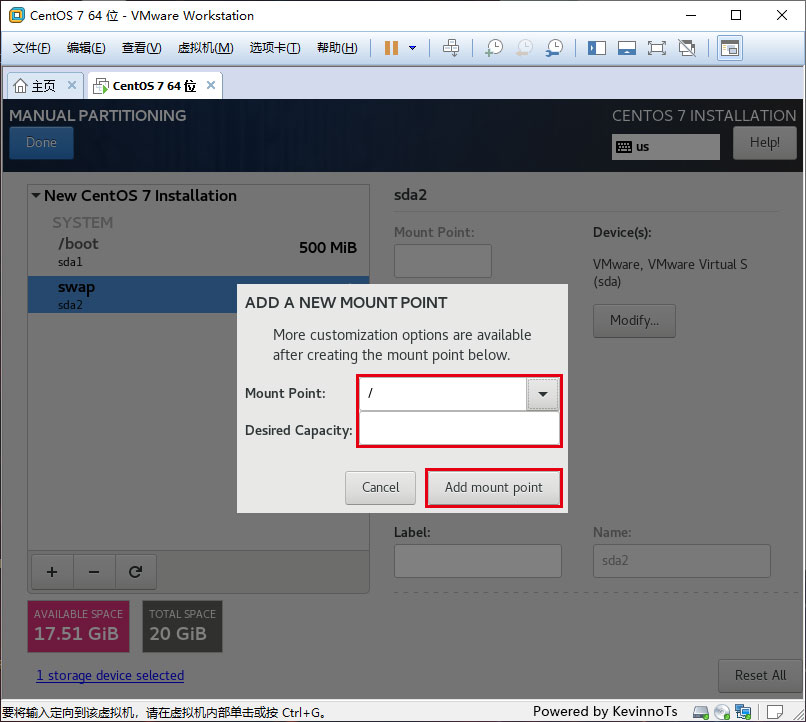Open the us keyboard layout selector
The height and width of the screenshot is (722, 806).
[x=665, y=146]
